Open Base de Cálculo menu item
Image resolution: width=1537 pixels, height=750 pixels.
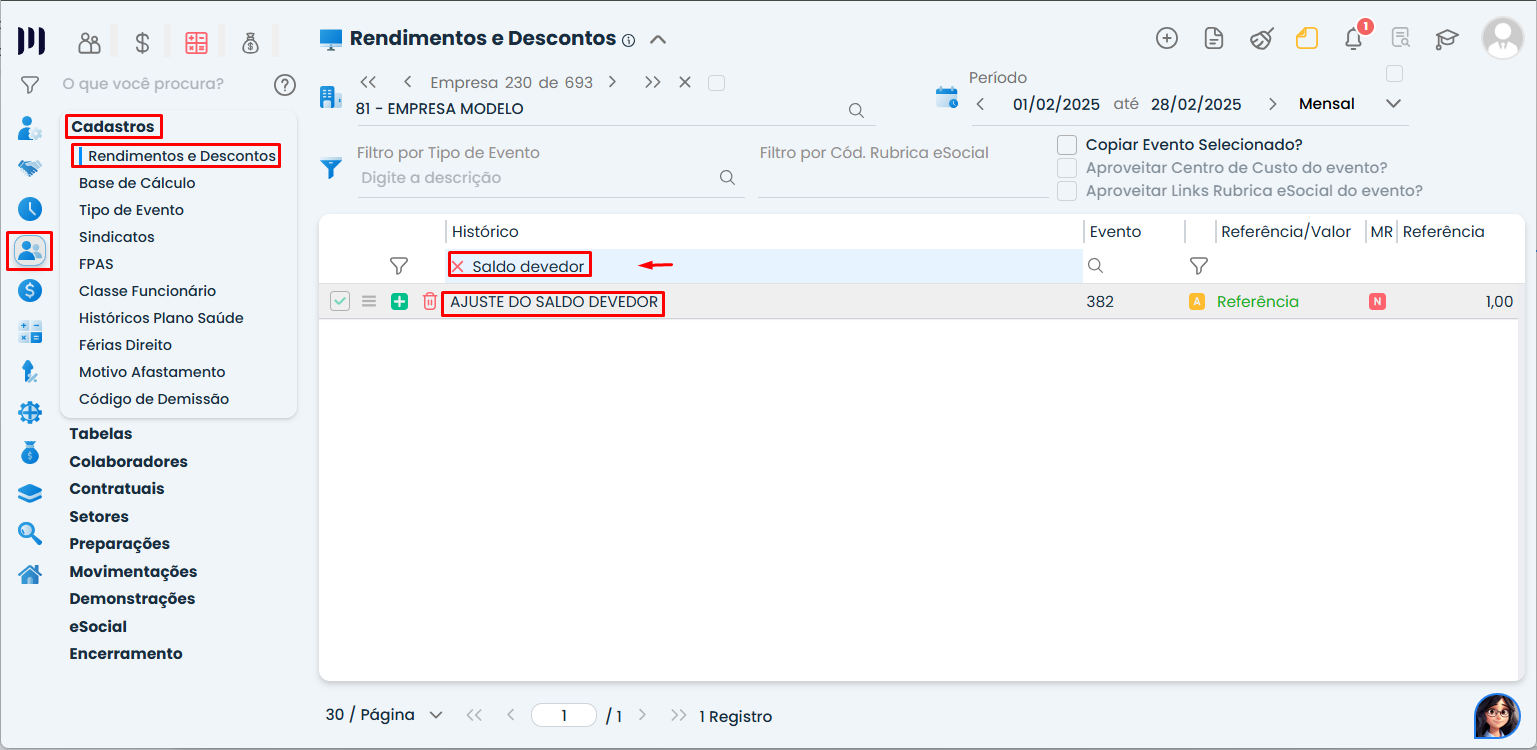click(137, 183)
